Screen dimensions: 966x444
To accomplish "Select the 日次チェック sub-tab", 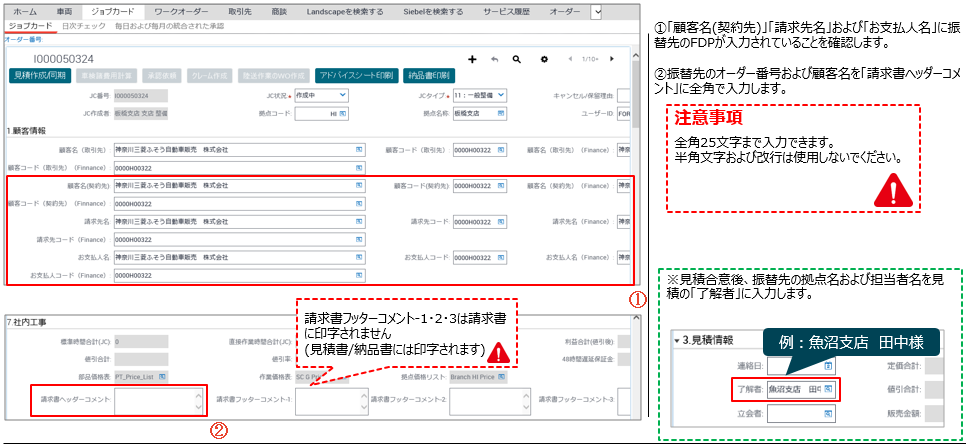I will point(80,25).
